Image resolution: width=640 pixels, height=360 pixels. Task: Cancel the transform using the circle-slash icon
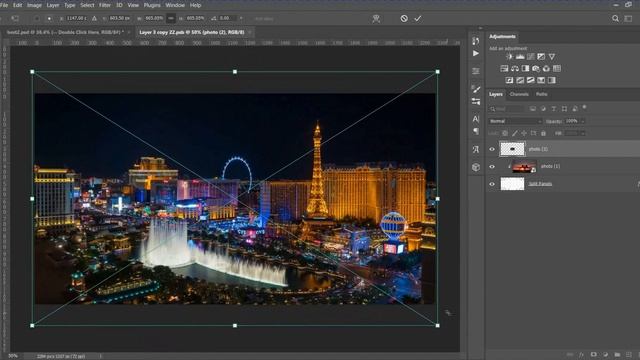[404, 18]
